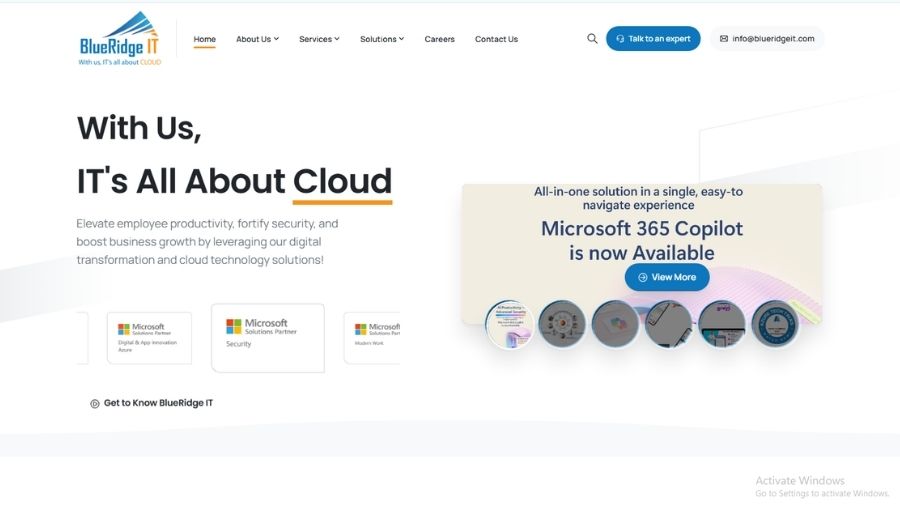Select the Microsoft Security partner badge
This screenshot has height=506, width=900.
pos(267,338)
